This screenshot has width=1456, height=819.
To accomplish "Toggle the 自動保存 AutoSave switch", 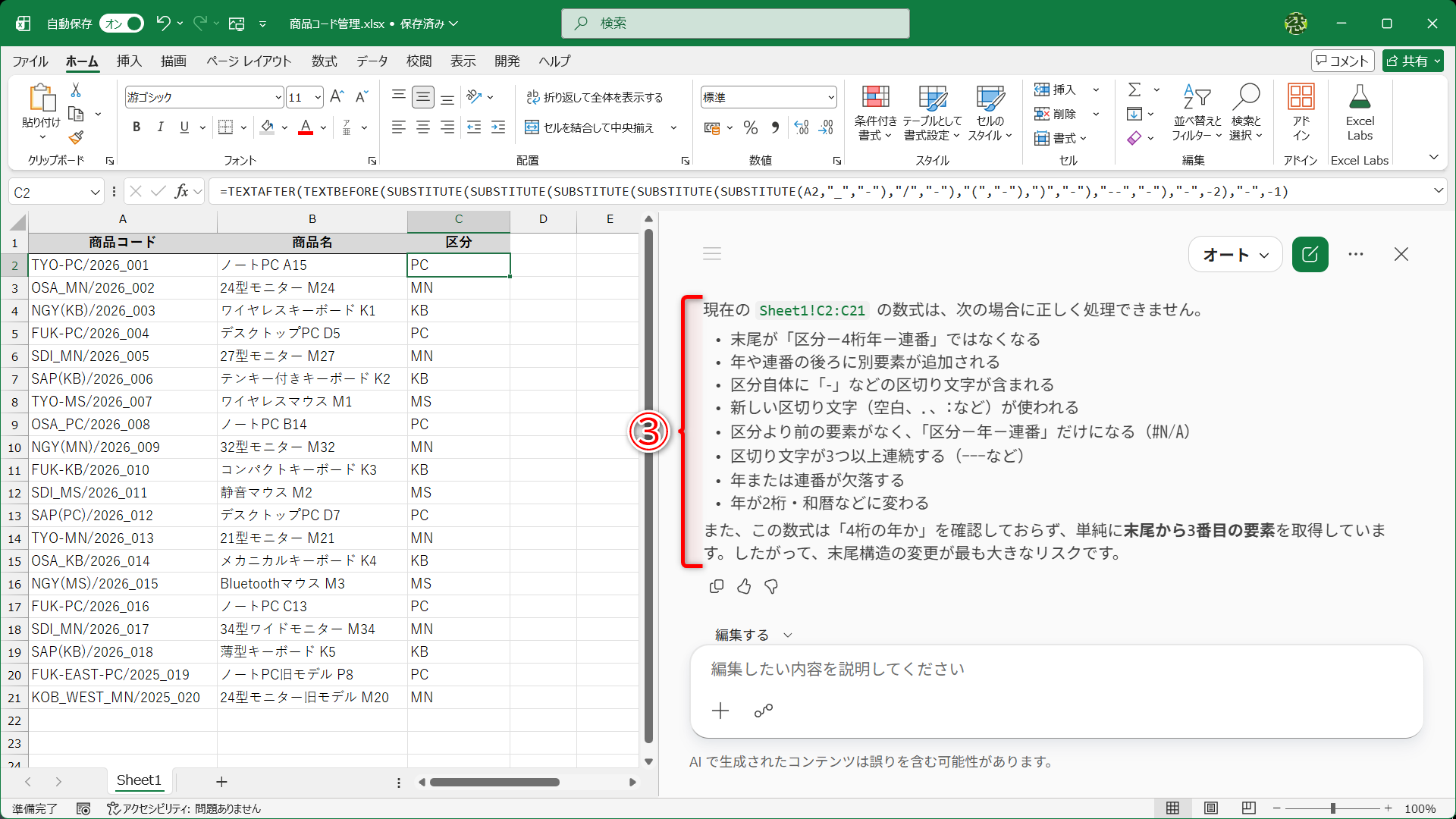I will click(121, 24).
